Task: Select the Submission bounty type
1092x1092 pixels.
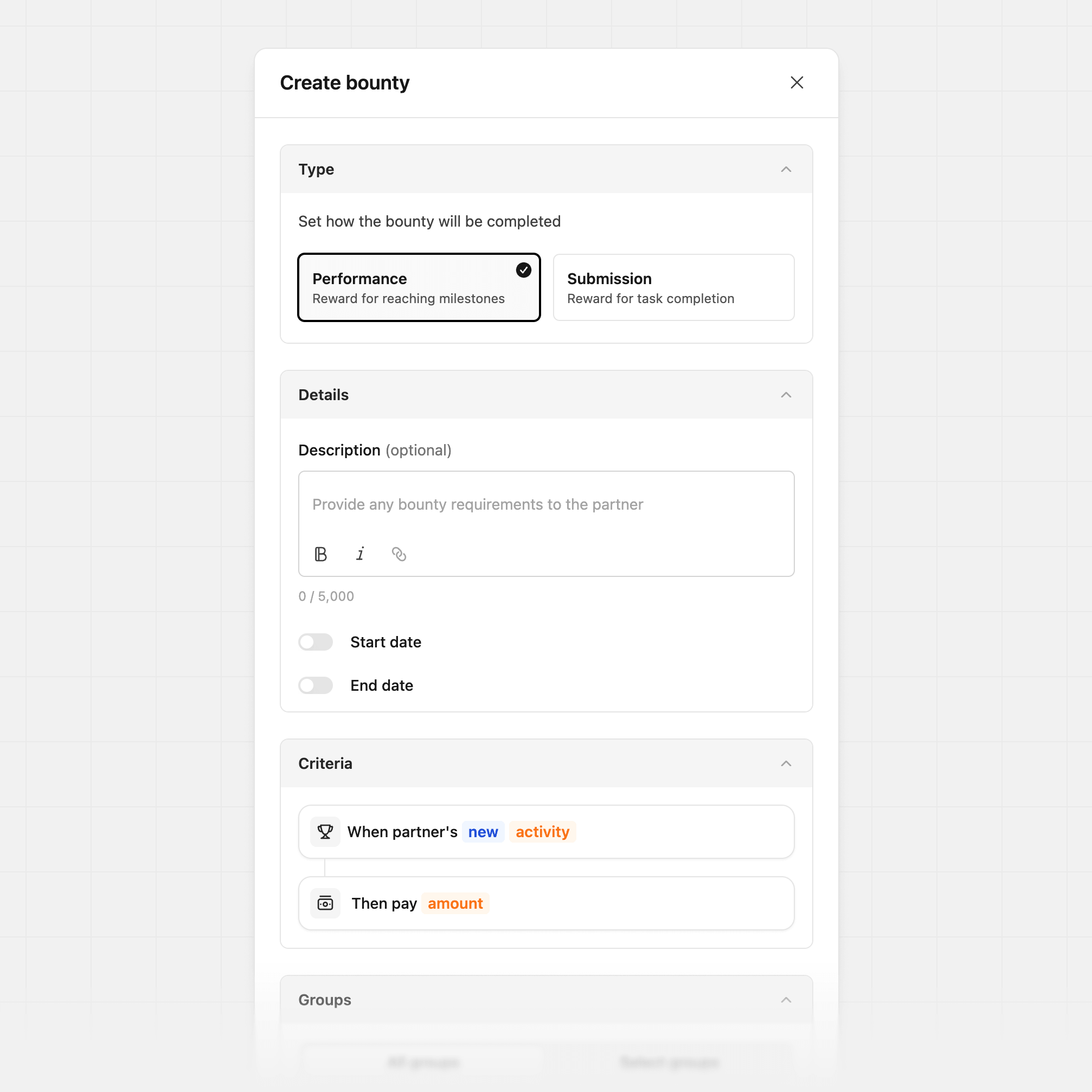Action: pos(673,287)
